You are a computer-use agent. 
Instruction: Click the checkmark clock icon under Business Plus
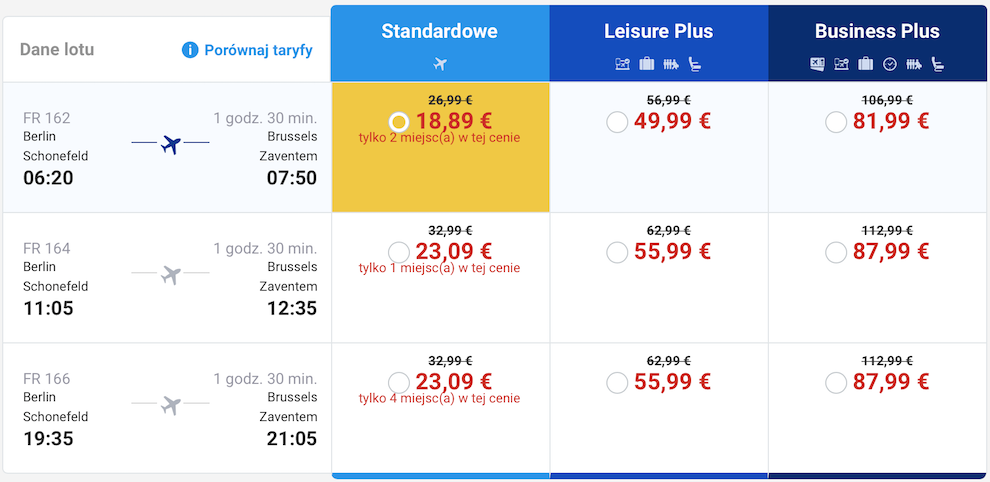[x=890, y=64]
